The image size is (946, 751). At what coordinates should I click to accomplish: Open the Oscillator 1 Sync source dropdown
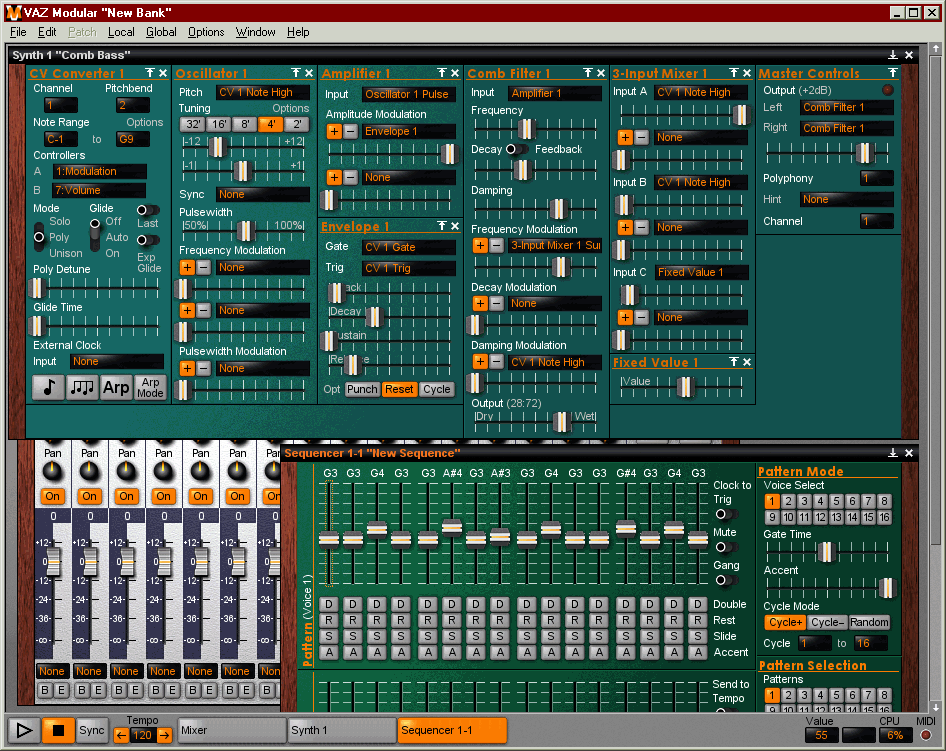click(x=262, y=194)
